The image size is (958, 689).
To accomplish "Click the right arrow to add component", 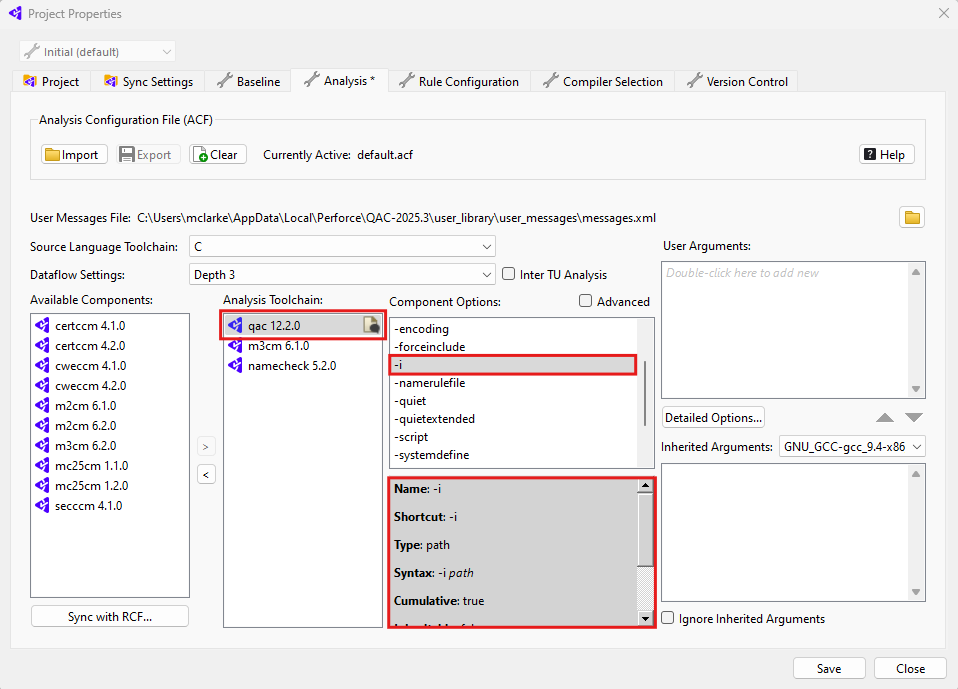I will (x=206, y=446).
